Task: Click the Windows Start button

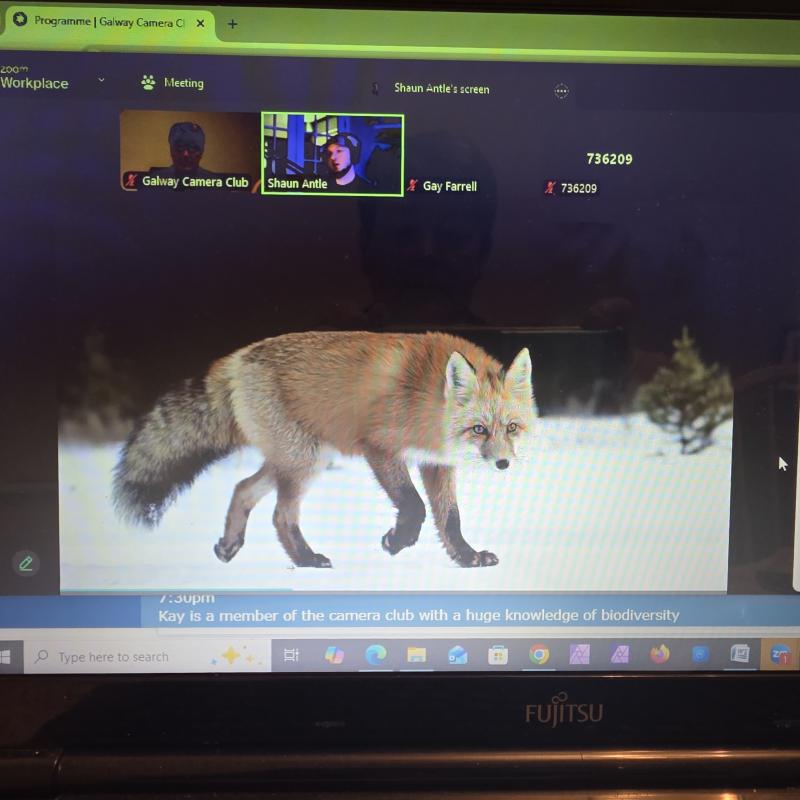Action: [x=5, y=657]
